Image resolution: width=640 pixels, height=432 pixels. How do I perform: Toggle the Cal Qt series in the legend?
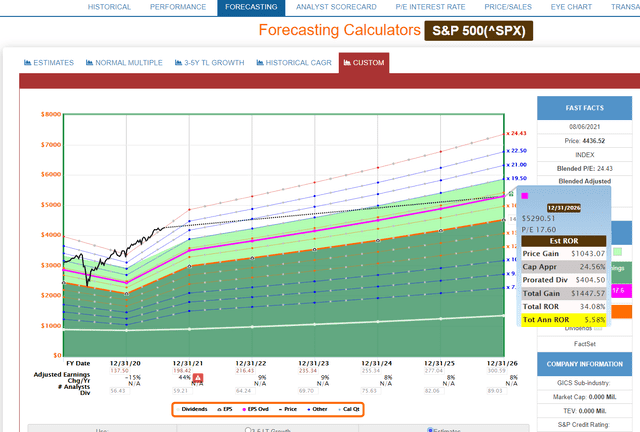(x=349, y=409)
